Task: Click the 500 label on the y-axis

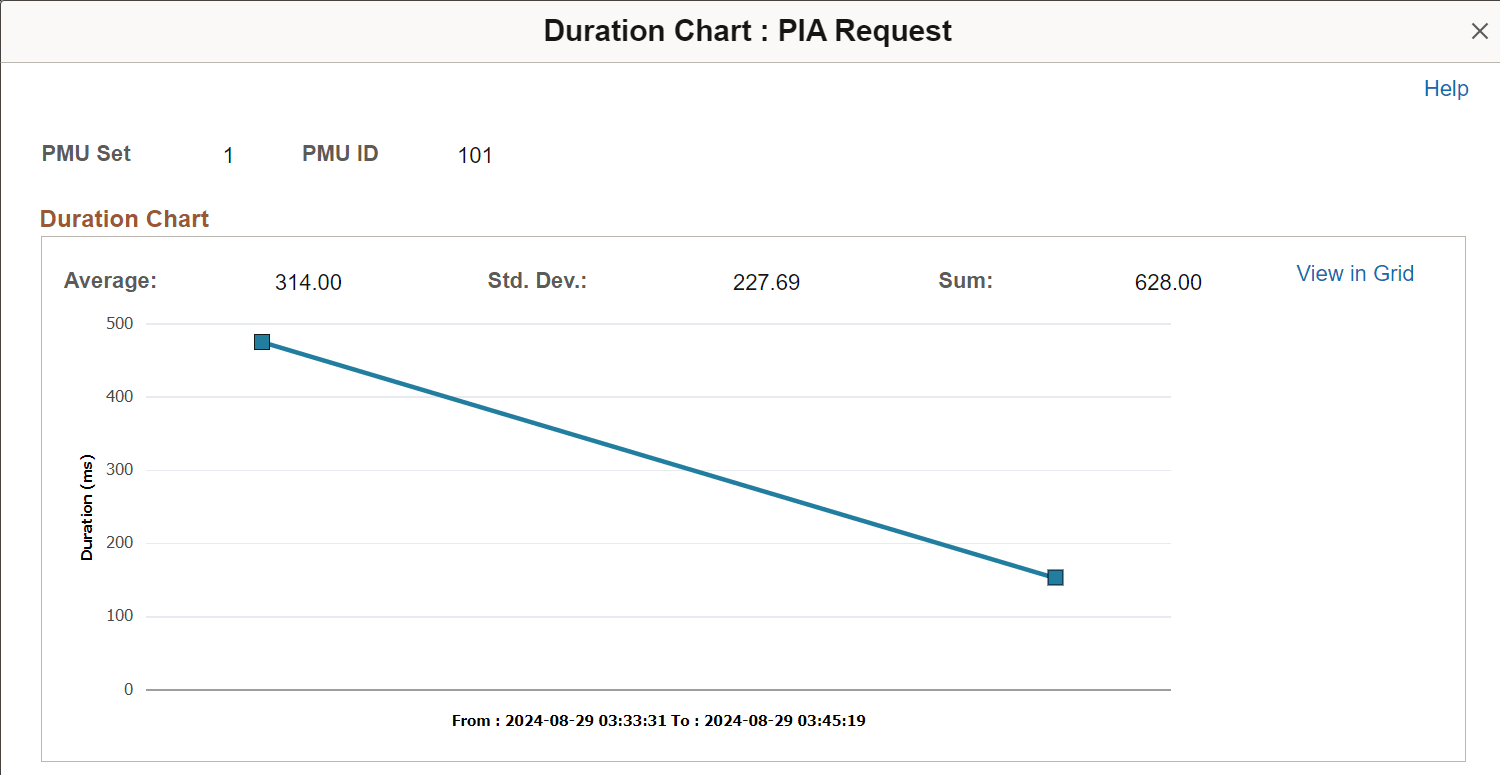Action: click(119, 323)
